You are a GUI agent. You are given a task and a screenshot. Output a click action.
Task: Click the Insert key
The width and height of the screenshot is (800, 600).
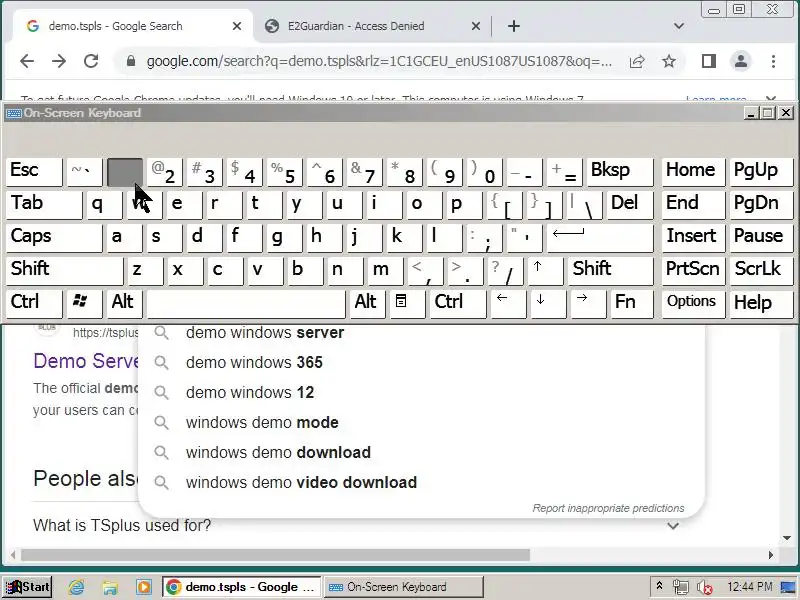click(x=693, y=237)
